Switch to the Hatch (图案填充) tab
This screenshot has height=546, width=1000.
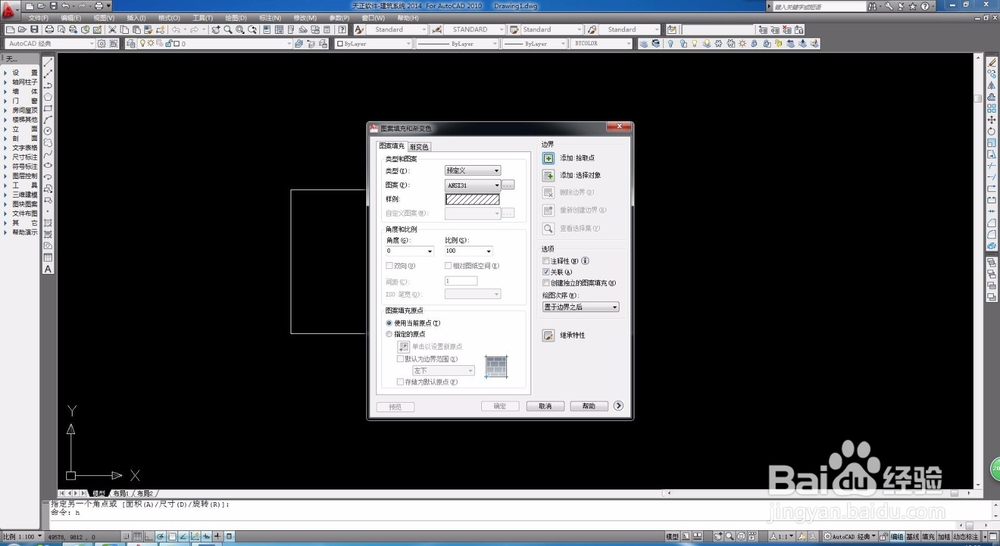(392, 146)
